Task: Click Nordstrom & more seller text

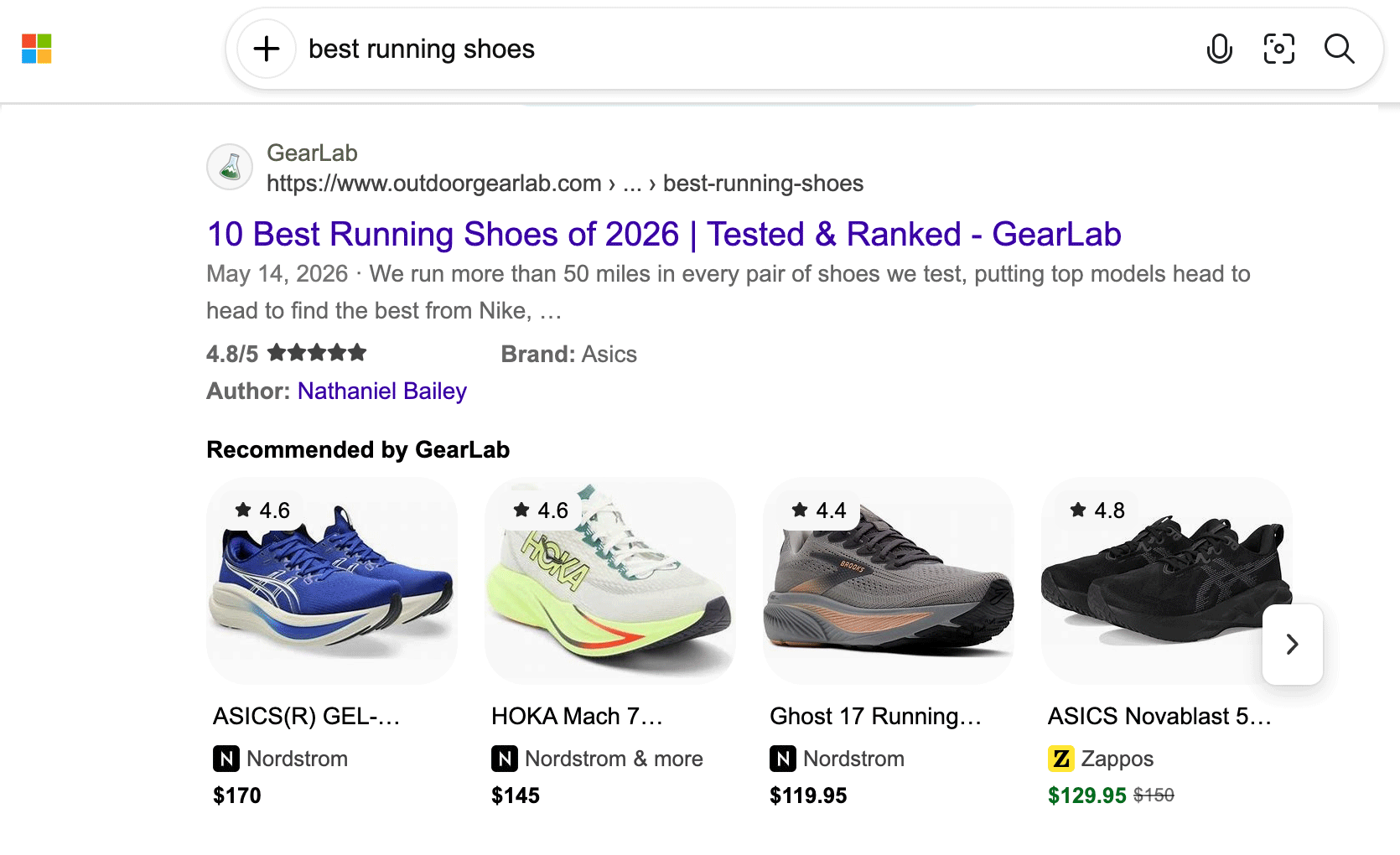Action: (614, 759)
